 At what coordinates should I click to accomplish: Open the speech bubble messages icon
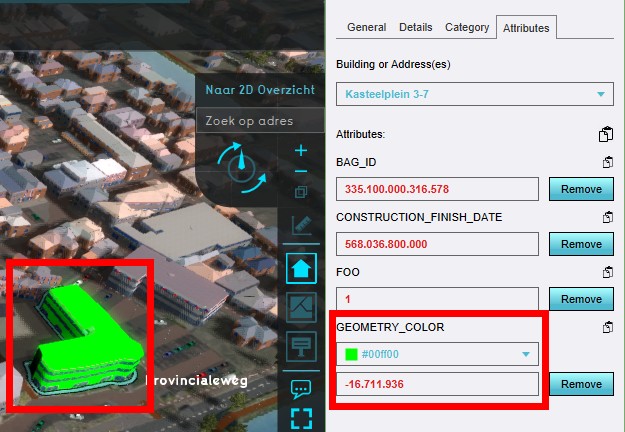(x=301, y=388)
